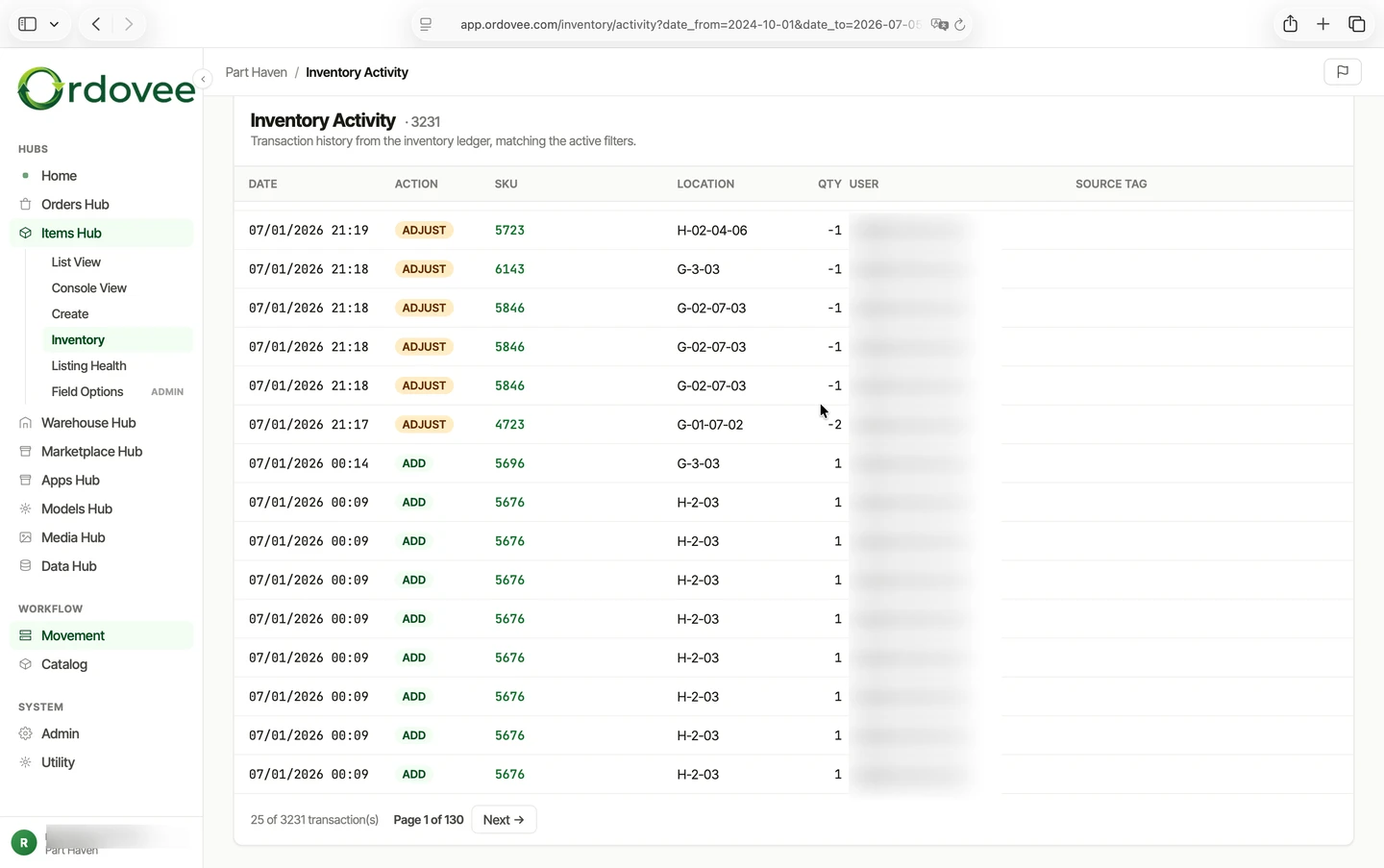Screen dimensions: 1384x868
Task: Open the Share icon in Safari toolbar
Action: 1290,24
